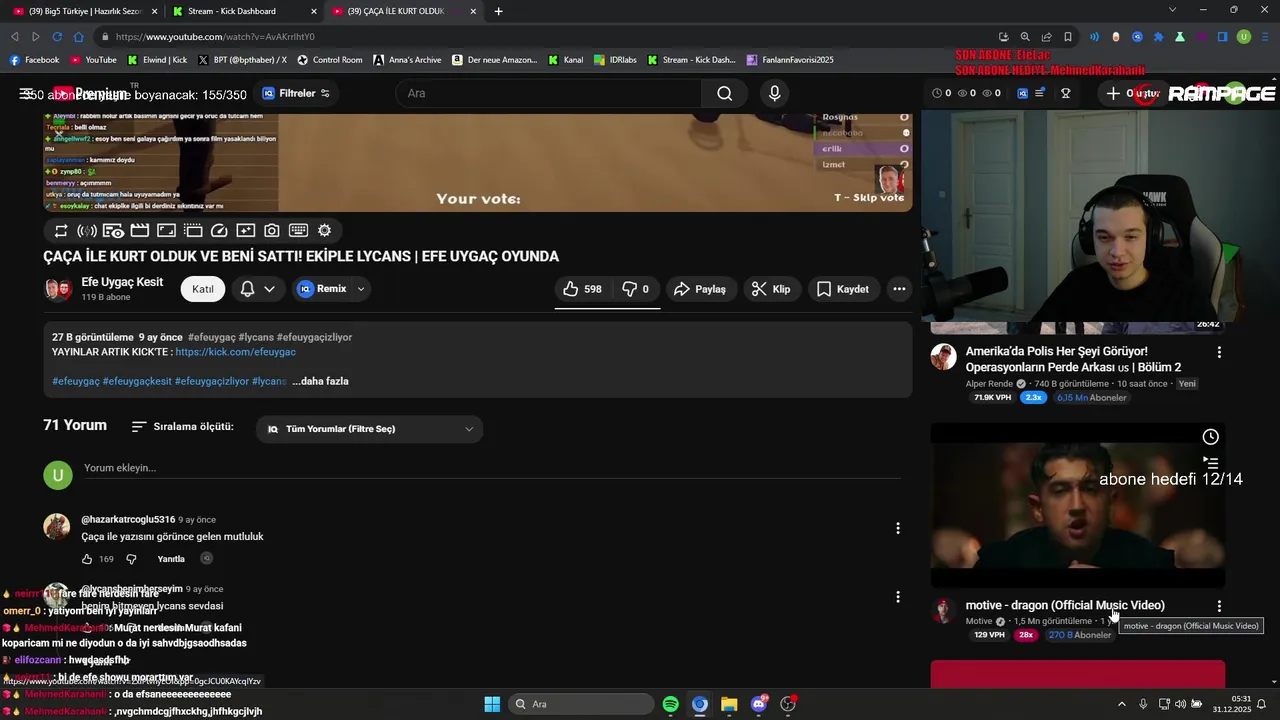Open Spotify from the taskbar
The image size is (1280, 720).
pos(670,704)
